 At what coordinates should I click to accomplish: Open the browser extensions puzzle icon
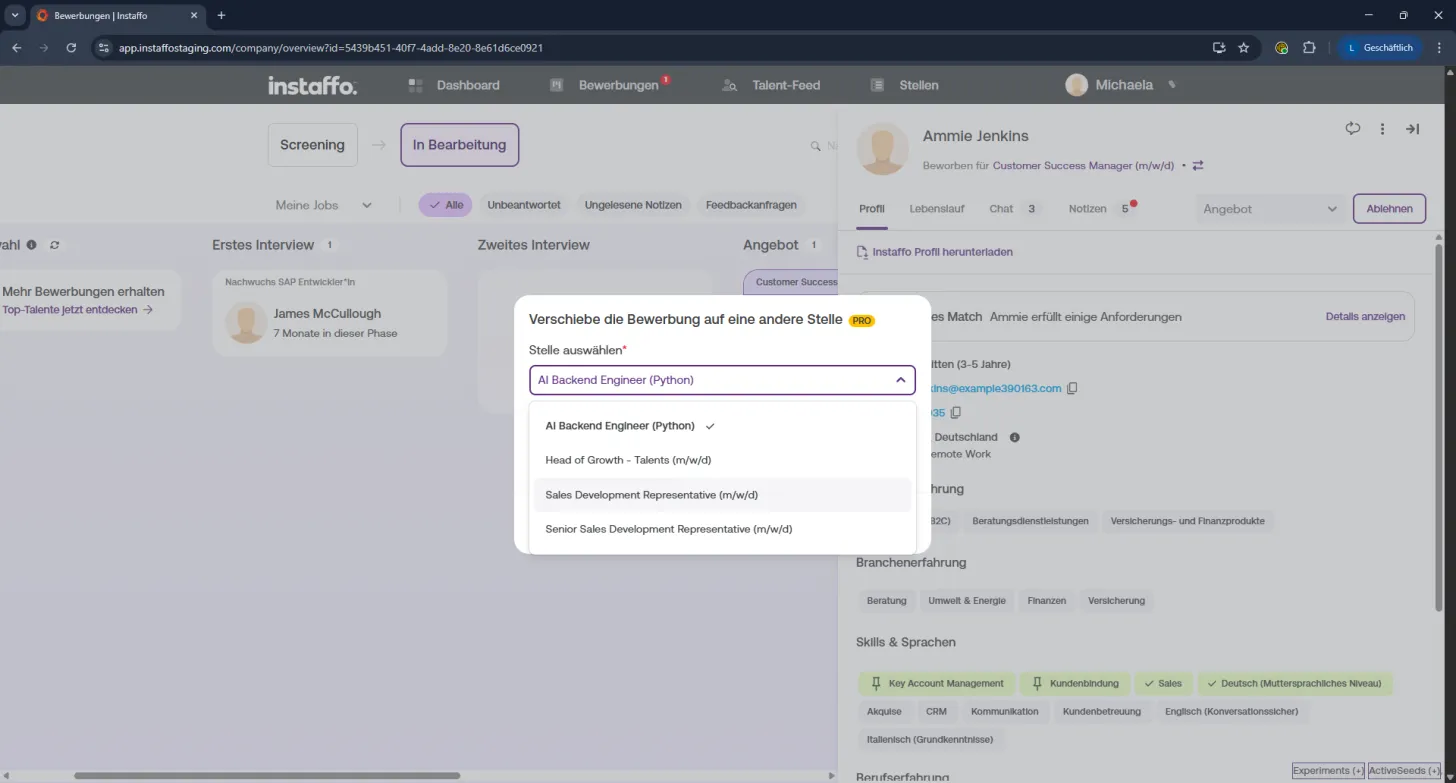click(x=1309, y=47)
